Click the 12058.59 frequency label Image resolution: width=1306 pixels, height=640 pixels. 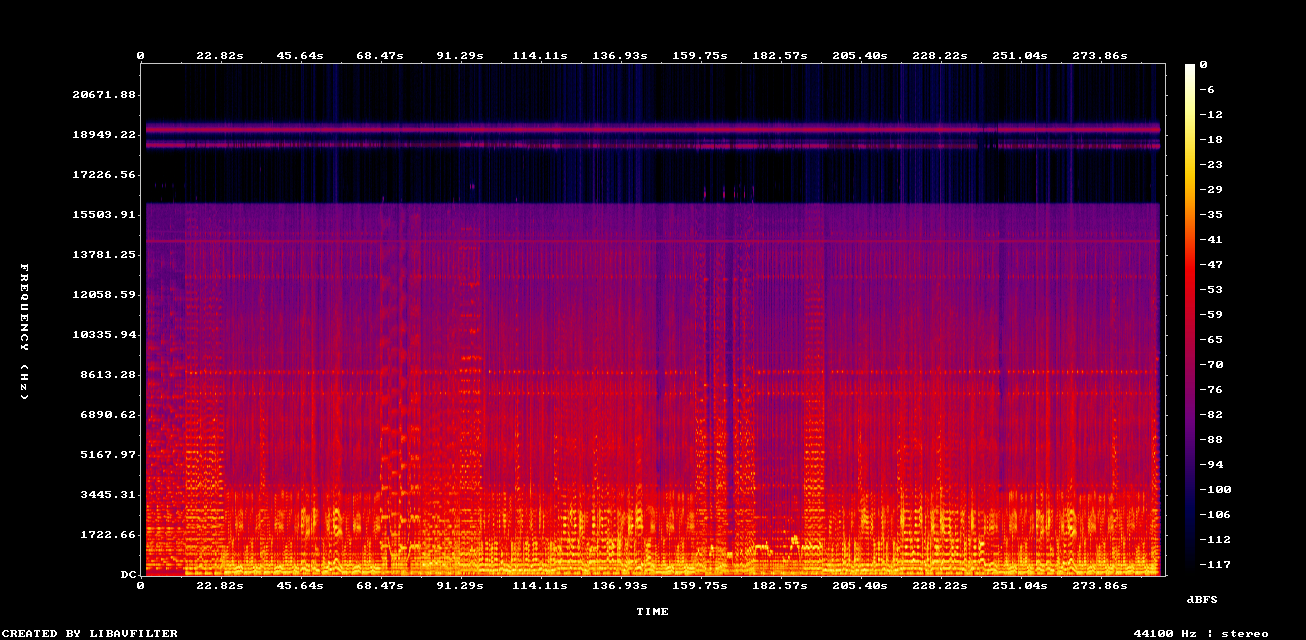coord(105,295)
